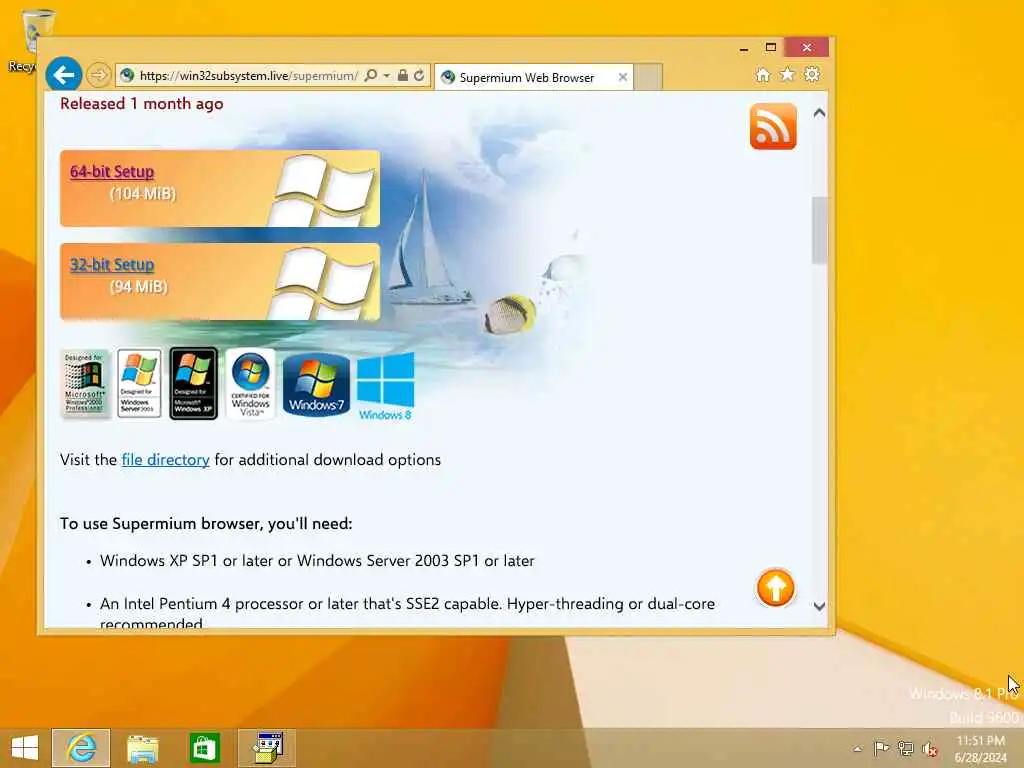
Task: Click the Windows Server 2003 badge
Action: [139, 384]
